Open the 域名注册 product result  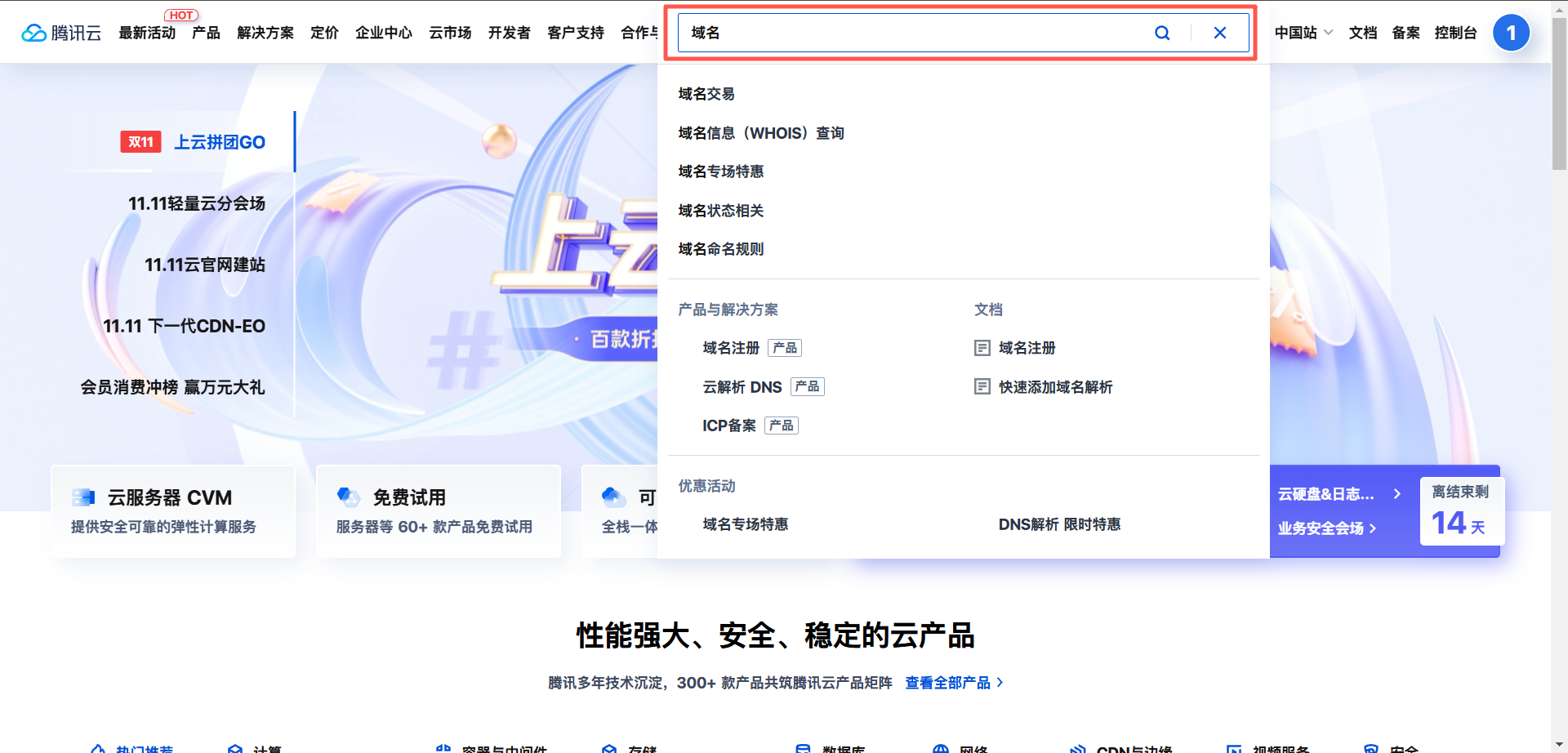[752, 349]
